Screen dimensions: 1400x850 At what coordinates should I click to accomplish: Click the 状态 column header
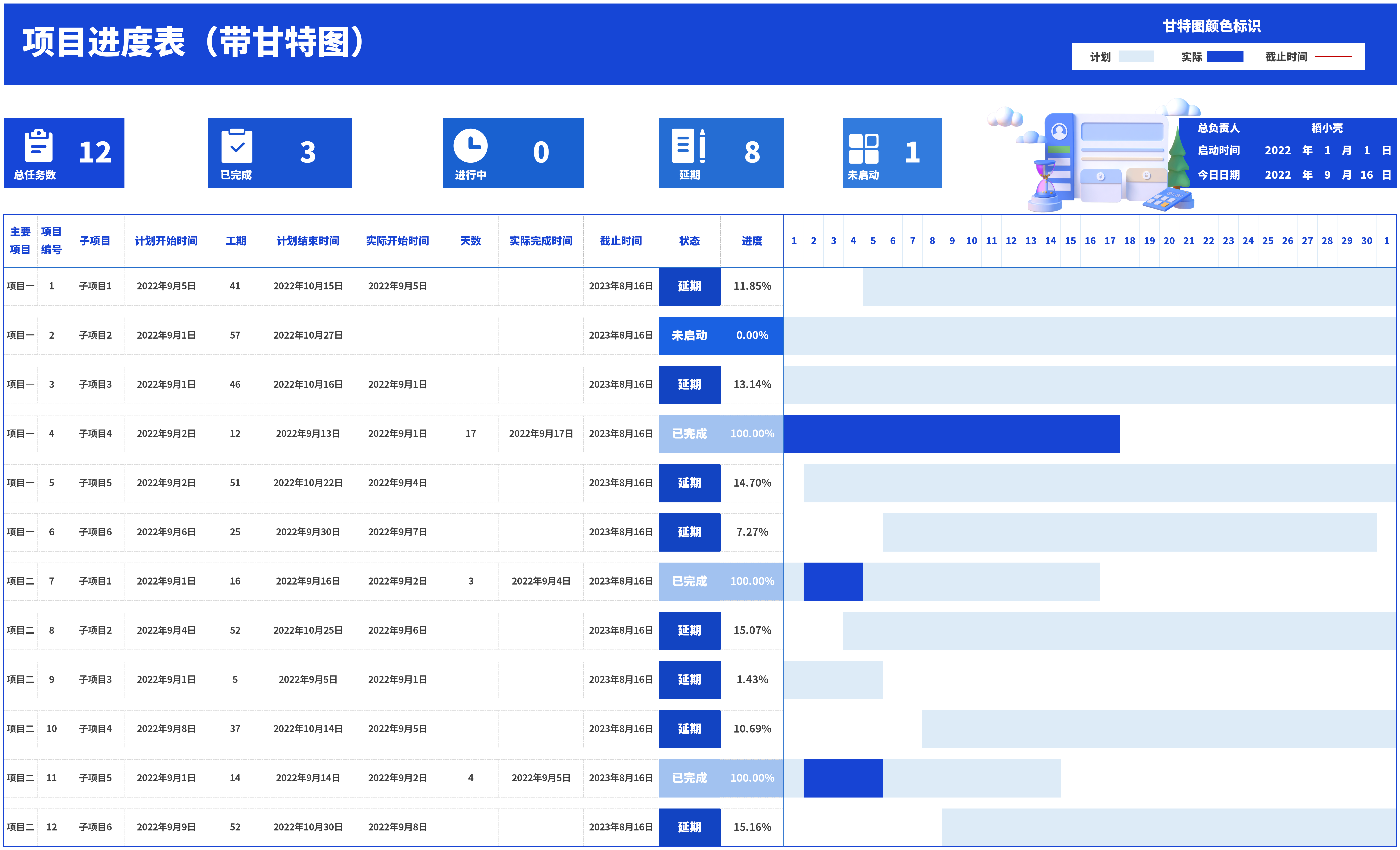(x=689, y=240)
